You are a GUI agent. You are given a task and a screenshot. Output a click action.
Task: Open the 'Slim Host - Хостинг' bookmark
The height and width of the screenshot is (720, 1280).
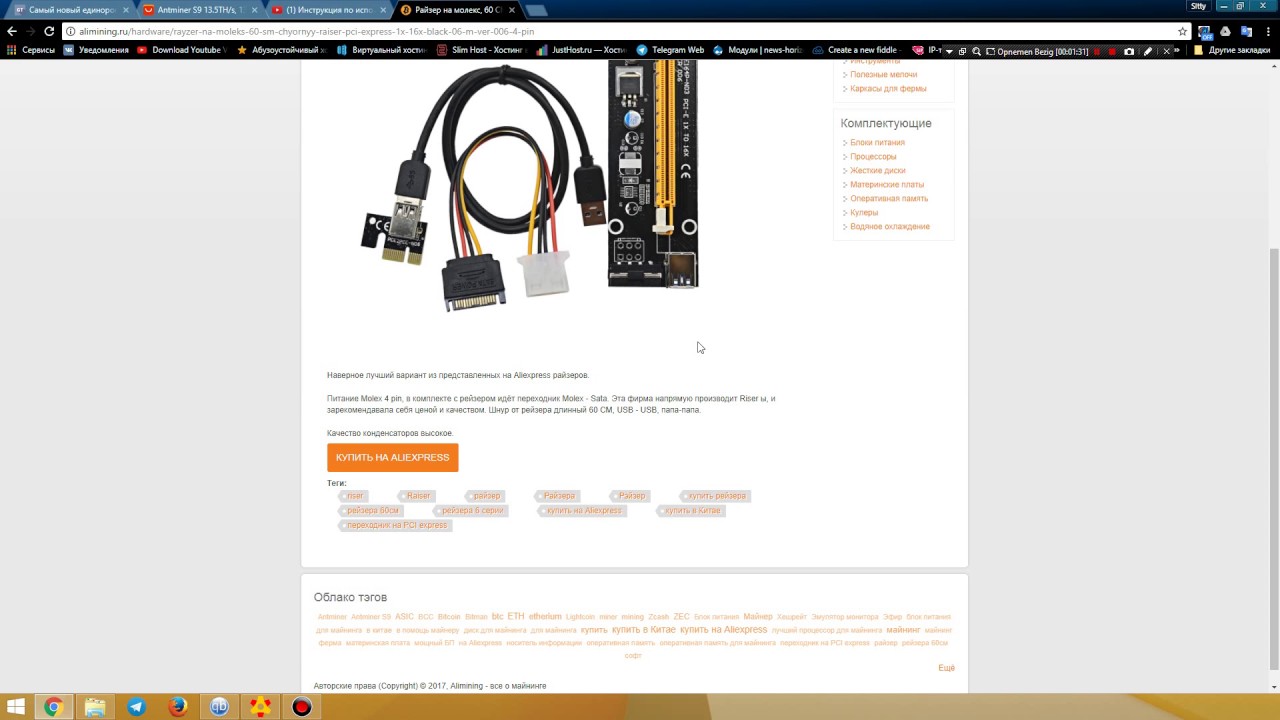click(480, 50)
